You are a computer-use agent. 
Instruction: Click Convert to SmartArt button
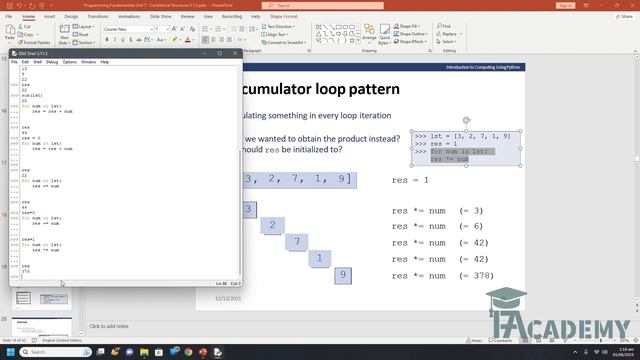pos(283,42)
